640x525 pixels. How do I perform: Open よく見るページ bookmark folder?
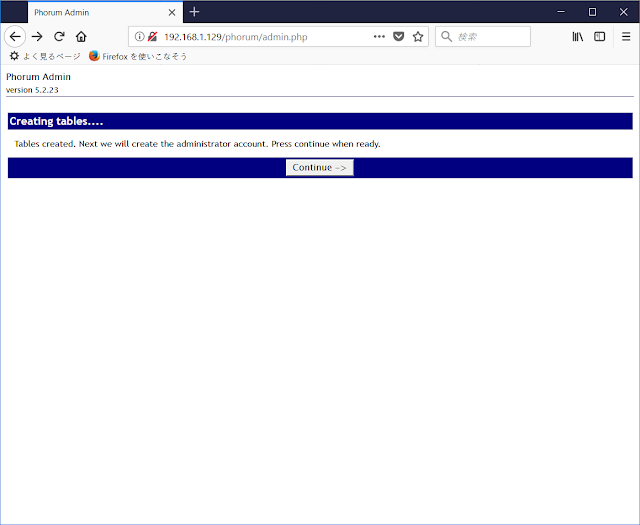(45, 56)
